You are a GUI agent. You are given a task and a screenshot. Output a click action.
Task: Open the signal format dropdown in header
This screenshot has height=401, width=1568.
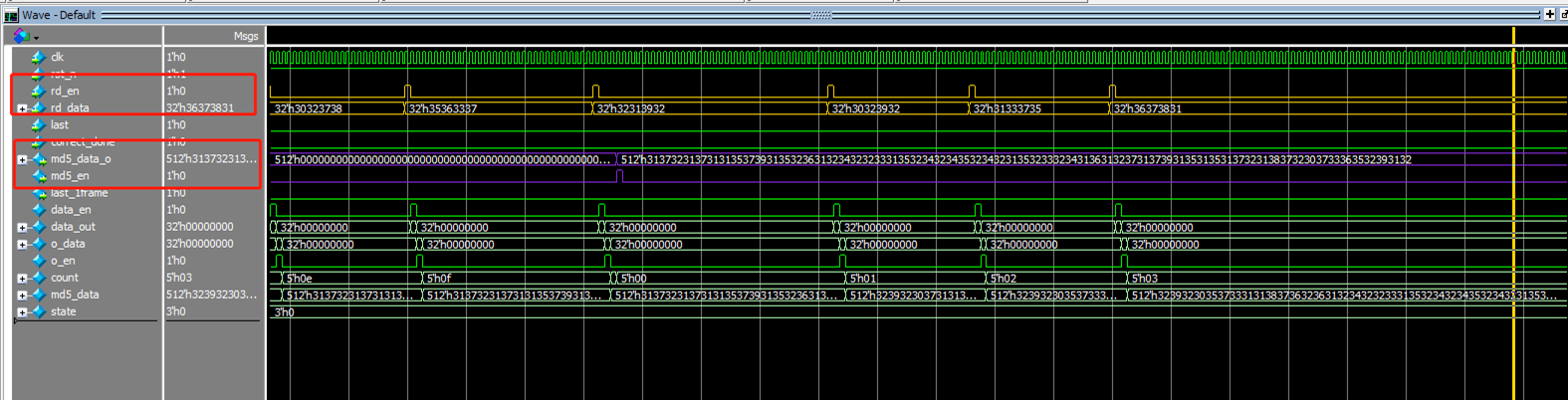(x=24, y=36)
